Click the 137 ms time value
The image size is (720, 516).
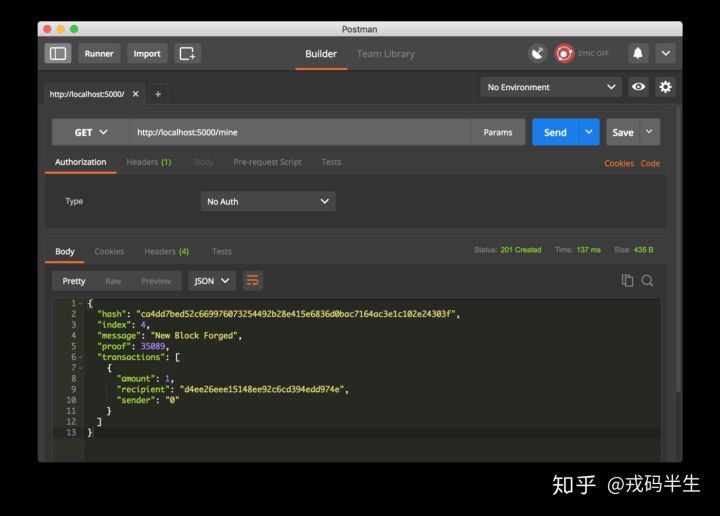click(589, 250)
